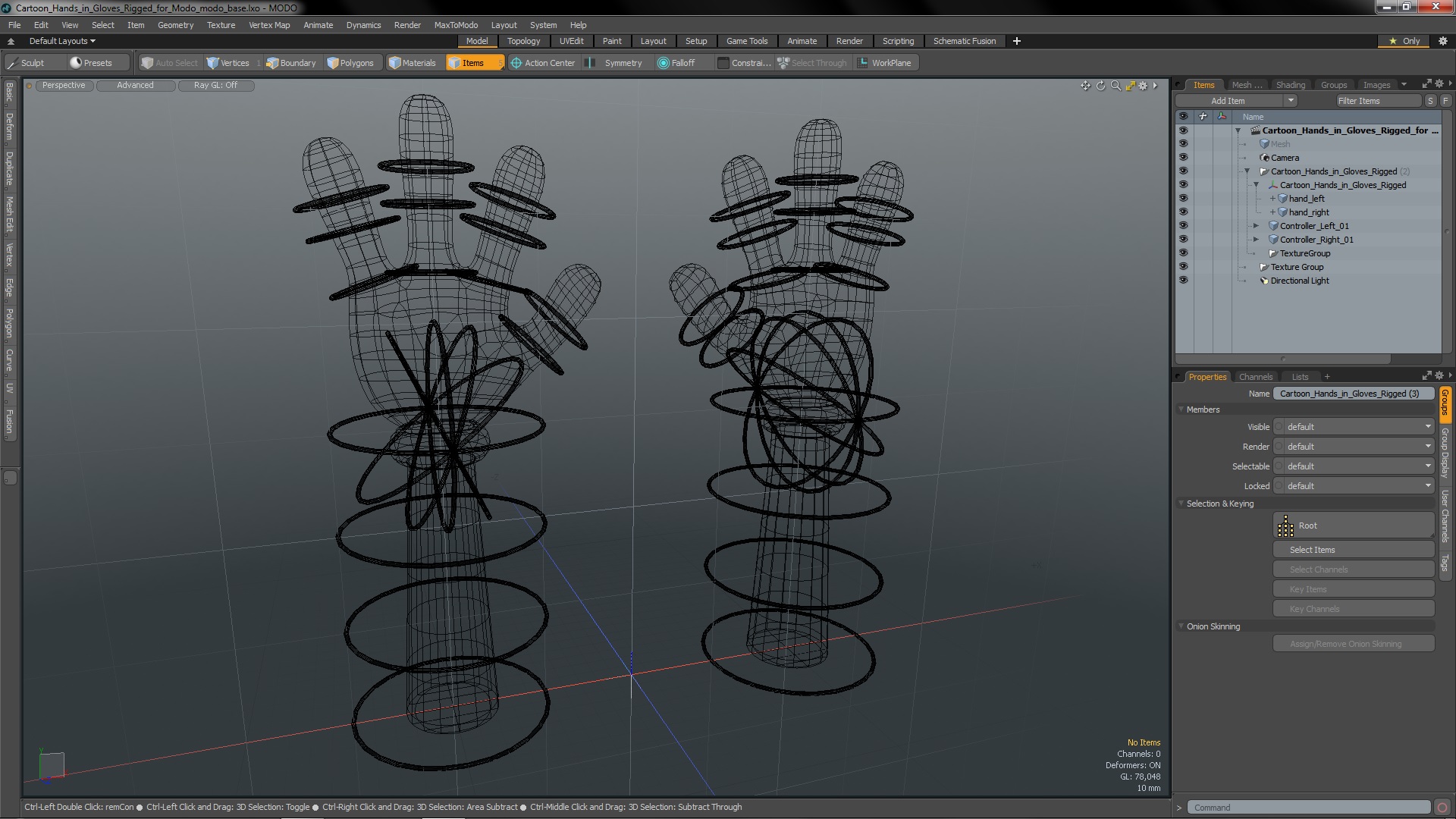Toggle visibility of Directional Light

(1183, 281)
